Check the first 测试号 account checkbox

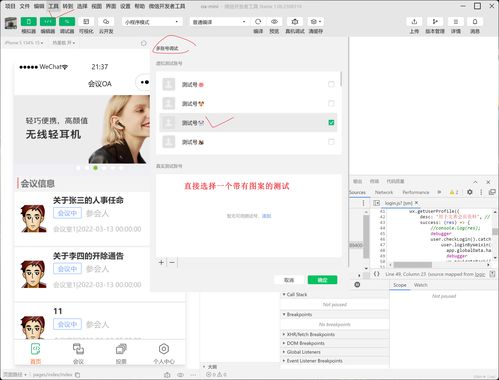(x=331, y=84)
